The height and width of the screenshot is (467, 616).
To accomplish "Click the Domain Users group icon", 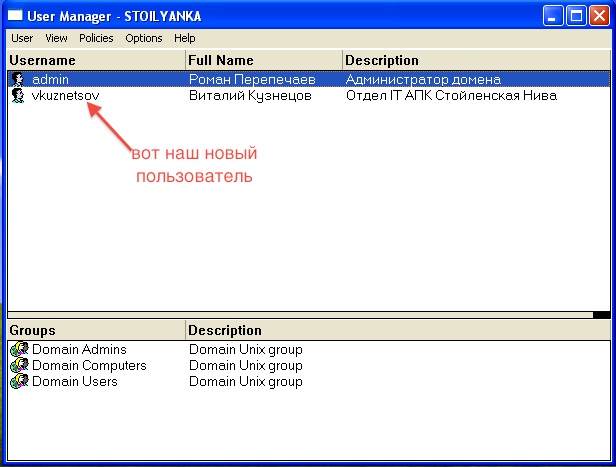I will 18,382.
